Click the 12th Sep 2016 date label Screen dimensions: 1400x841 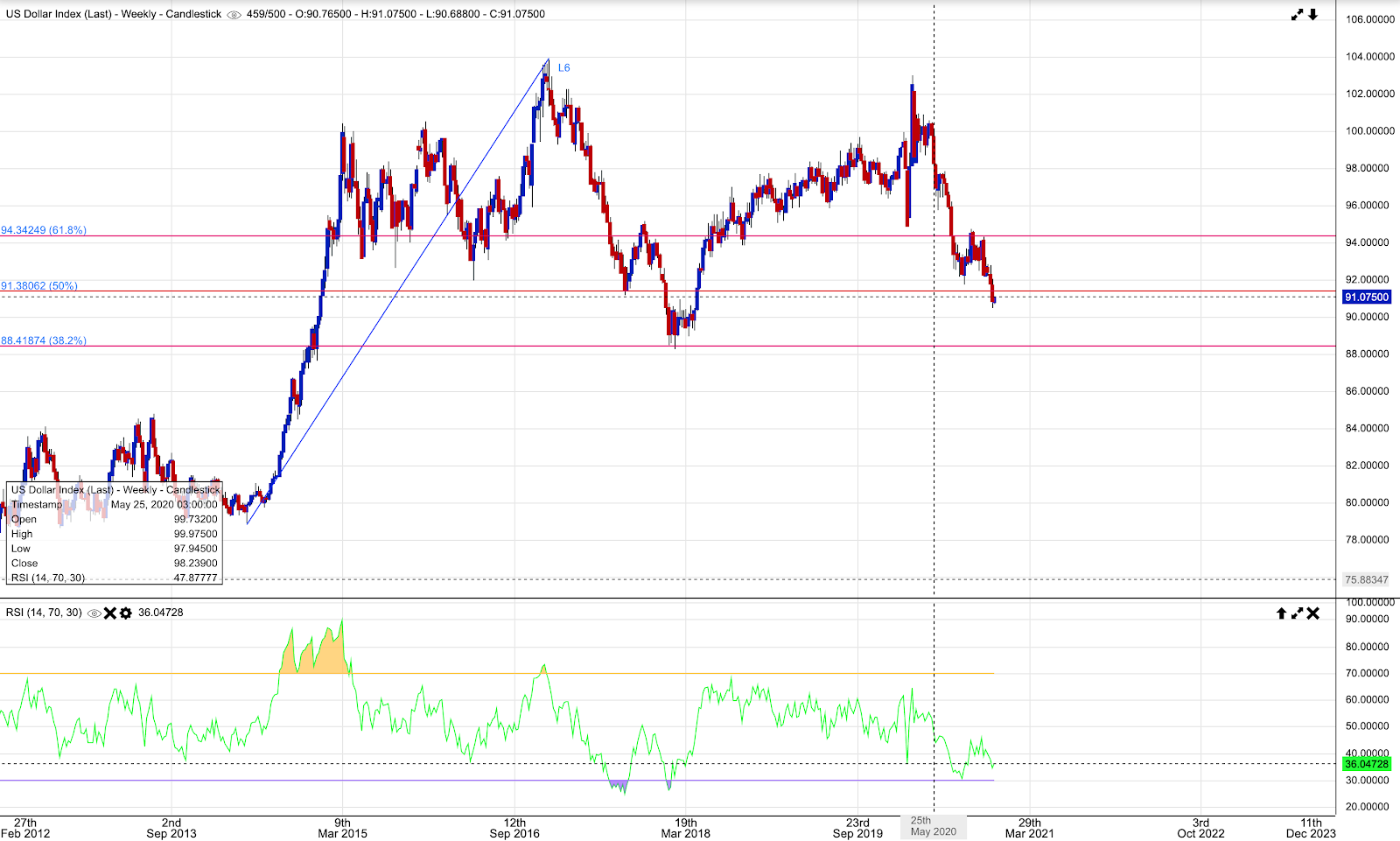514,828
